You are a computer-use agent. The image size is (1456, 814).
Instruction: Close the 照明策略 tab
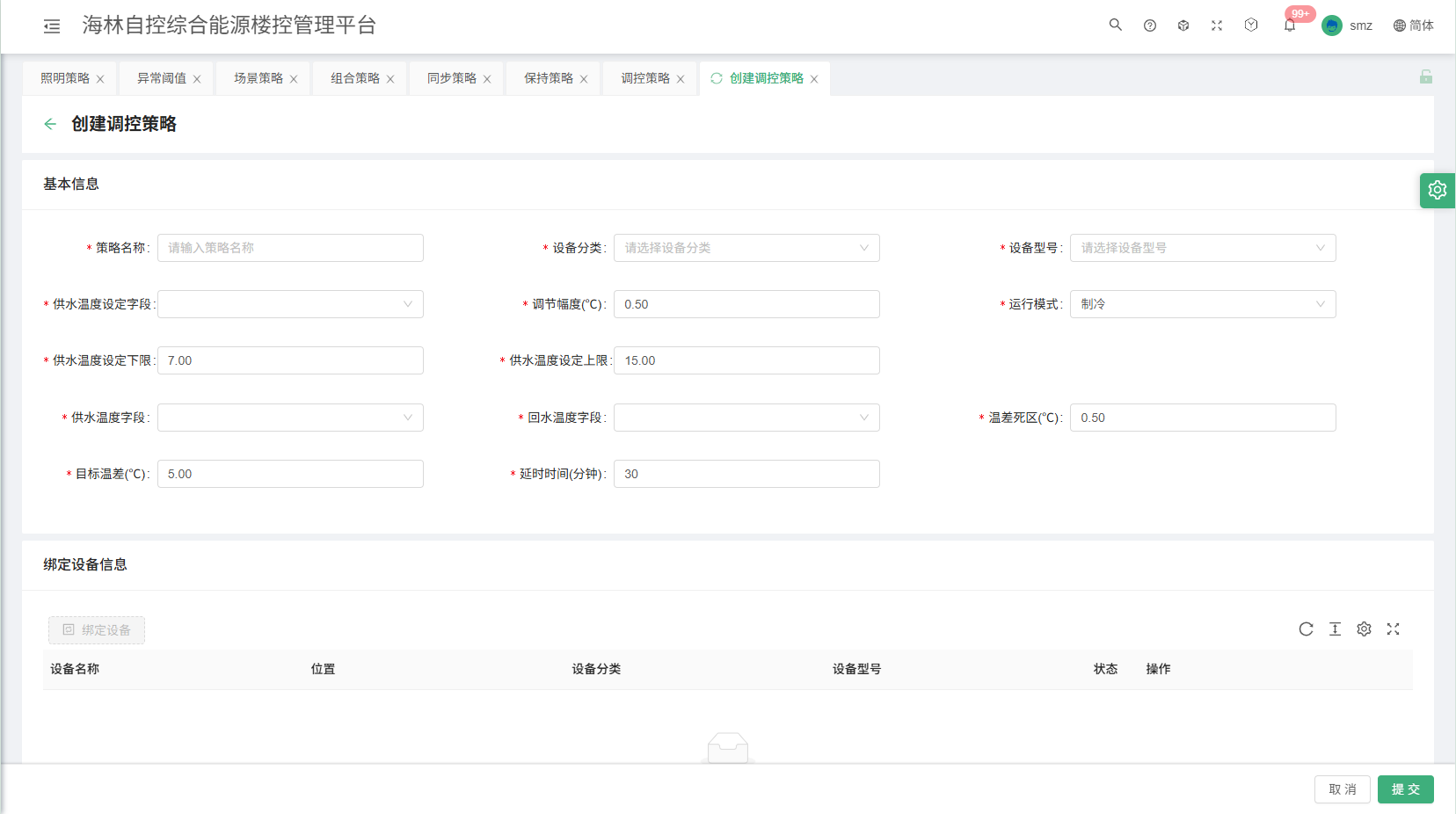[x=100, y=79]
